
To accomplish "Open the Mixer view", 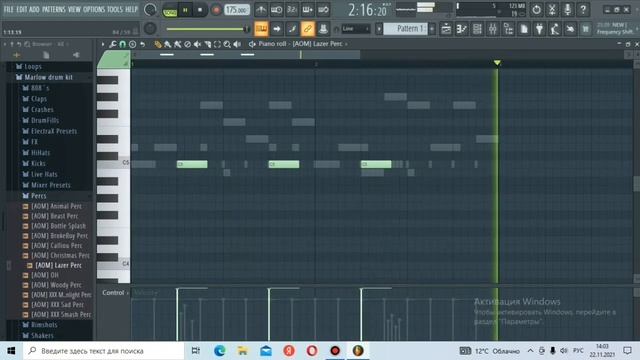I will [x=493, y=29].
